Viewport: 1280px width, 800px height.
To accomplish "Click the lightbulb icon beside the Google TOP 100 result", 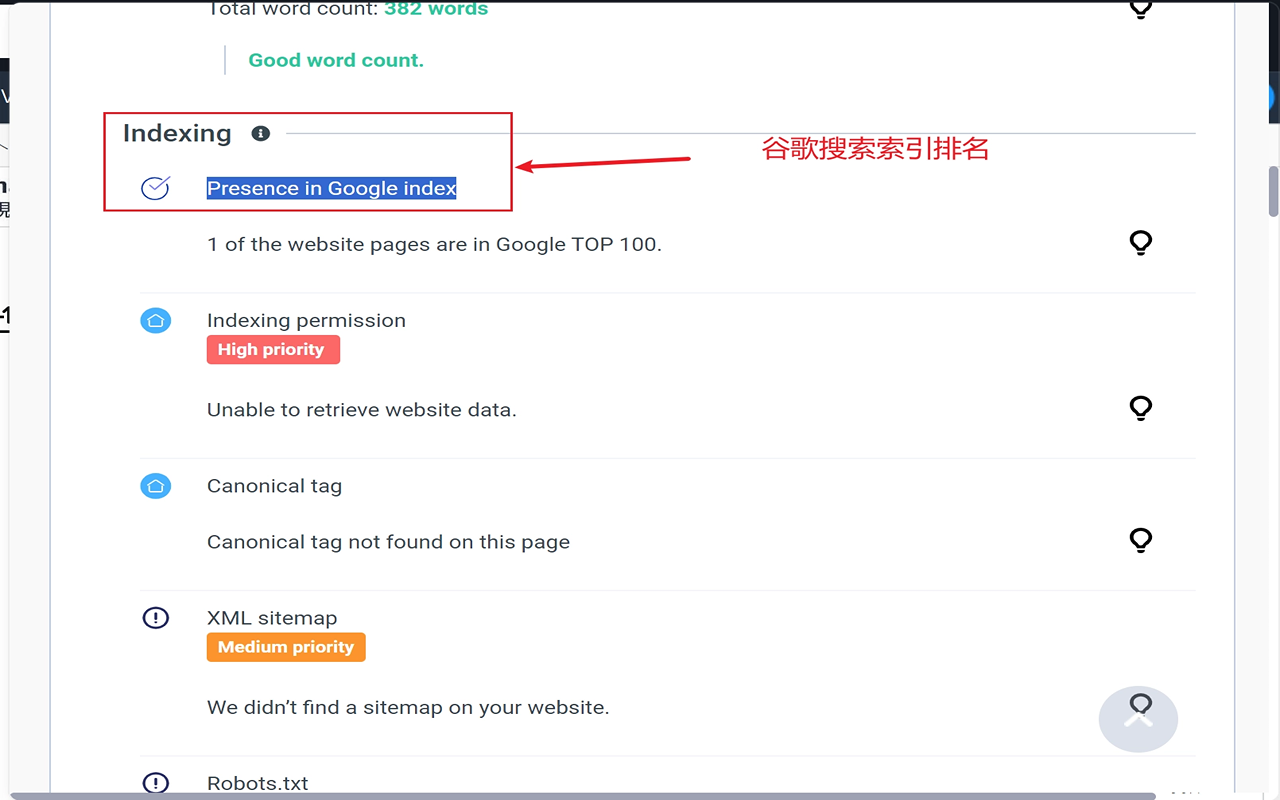I will (x=1140, y=242).
